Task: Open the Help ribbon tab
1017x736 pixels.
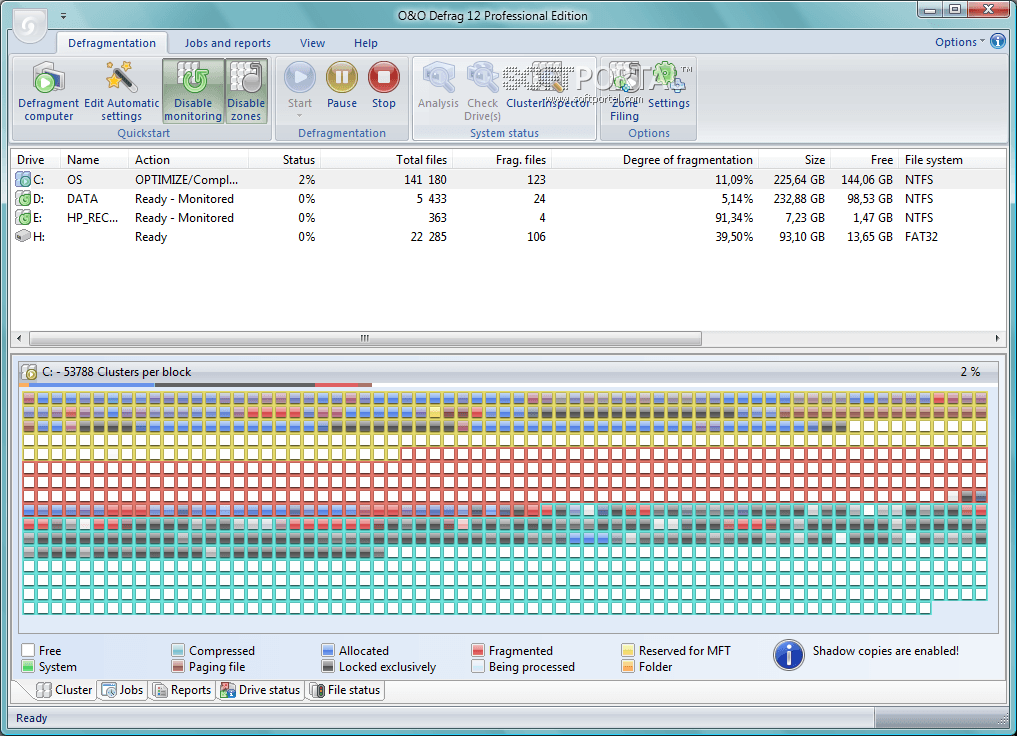Action: coord(366,43)
